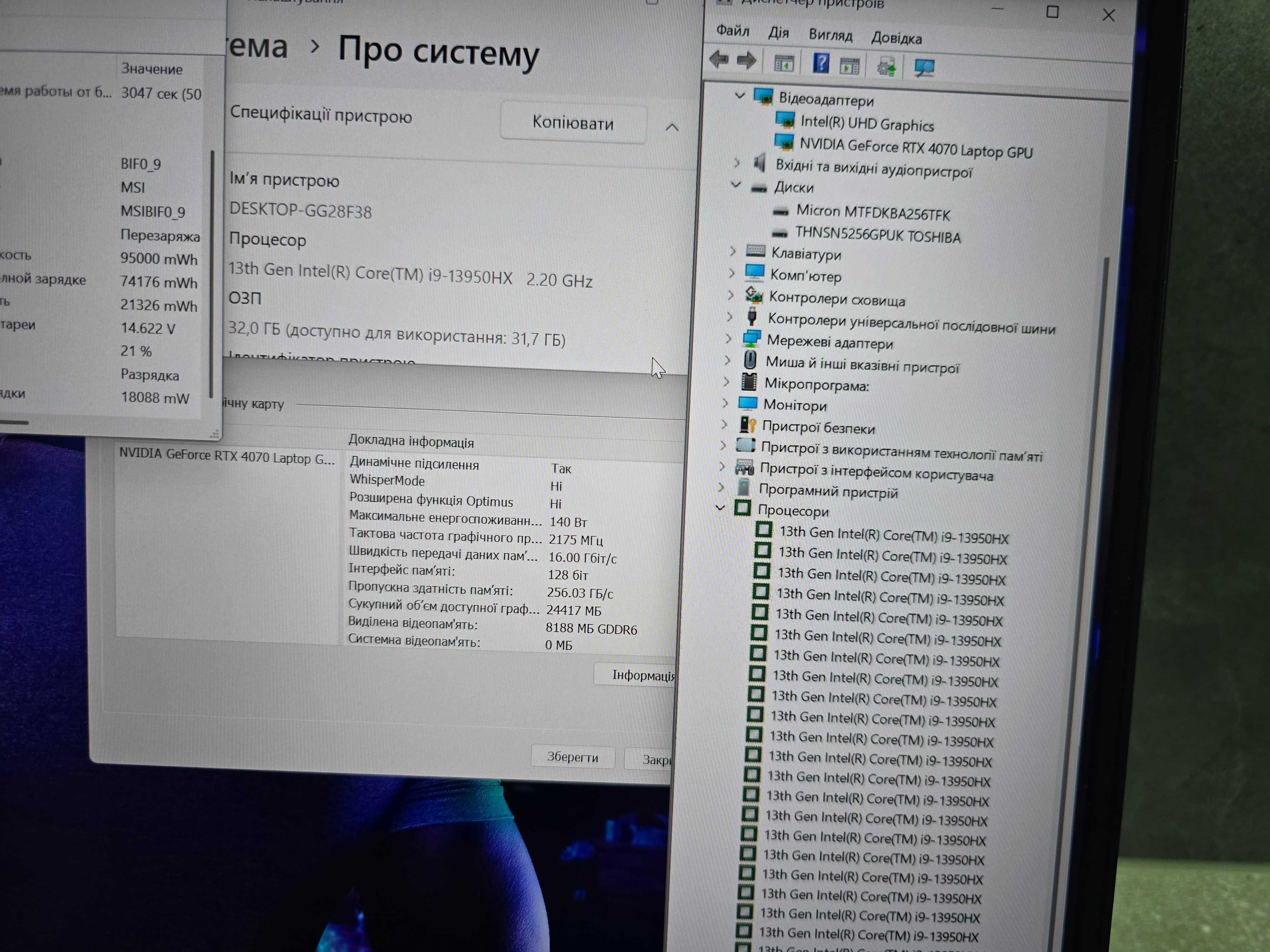The width and height of the screenshot is (1270, 952).
Task: Click the Intel(R) UHD Graphics device icon
Action: tap(785, 120)
